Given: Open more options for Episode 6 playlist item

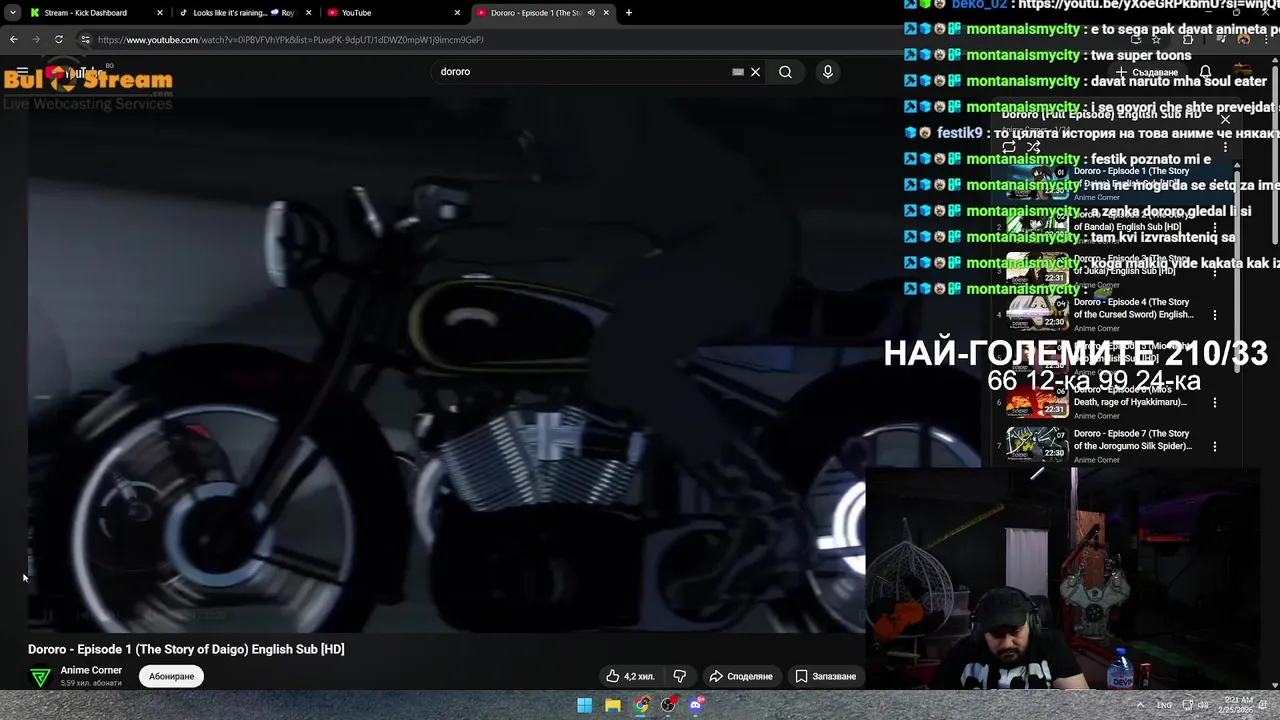Looking at the screenshot, I should 1215,402.
